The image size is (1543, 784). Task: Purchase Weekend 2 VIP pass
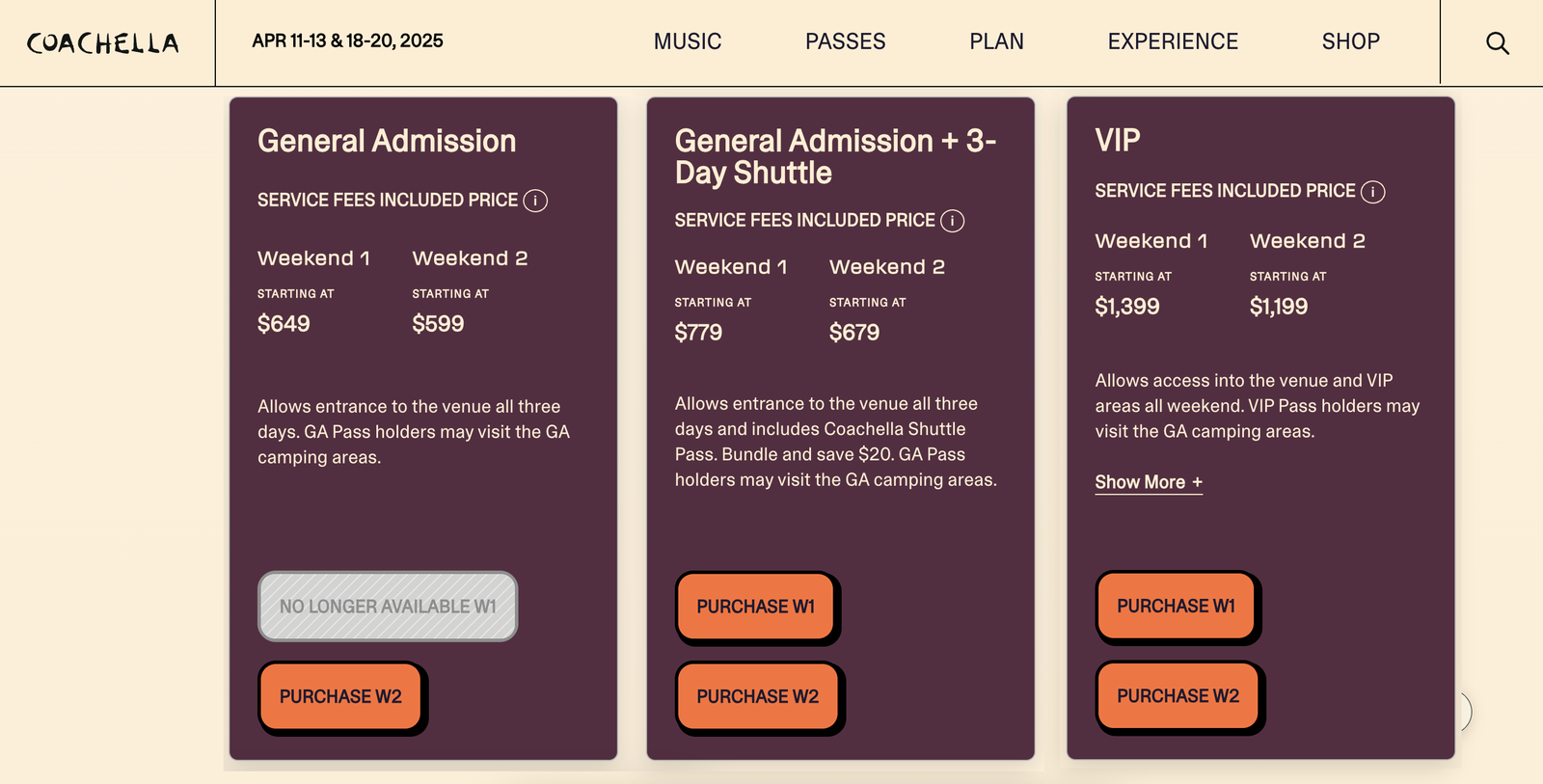(x=1178, y=696)
